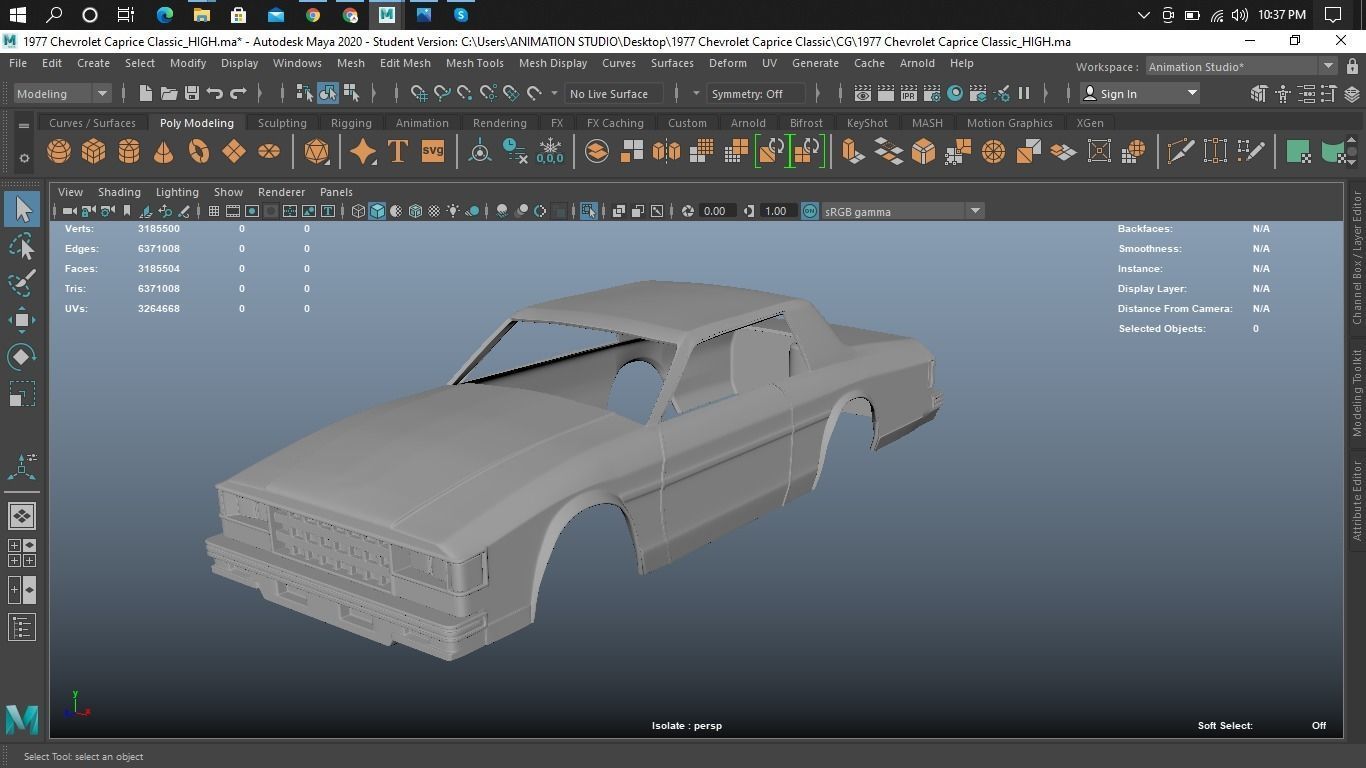Click the Freeze Transformations 0,0,0 icon
The height and width of the screenshot is (768, 1366).
tap(550, 152)
